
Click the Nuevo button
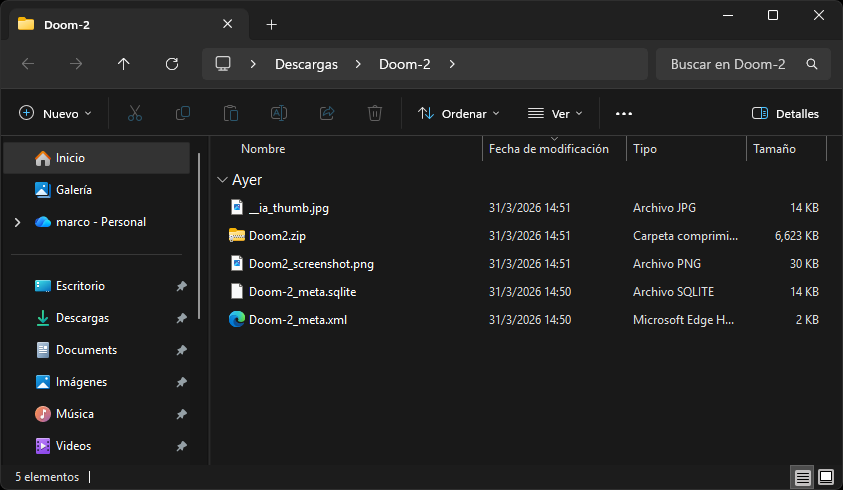(x=56, y=114)
